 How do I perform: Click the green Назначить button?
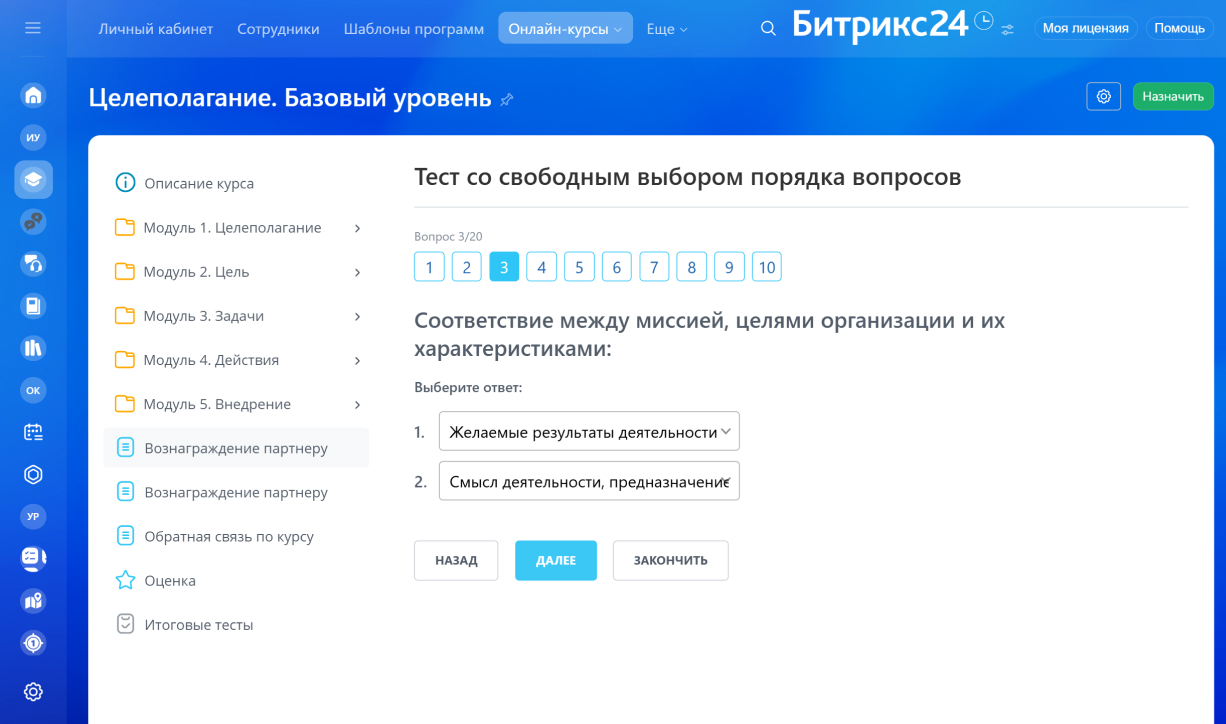click(x=1172, y=96)
